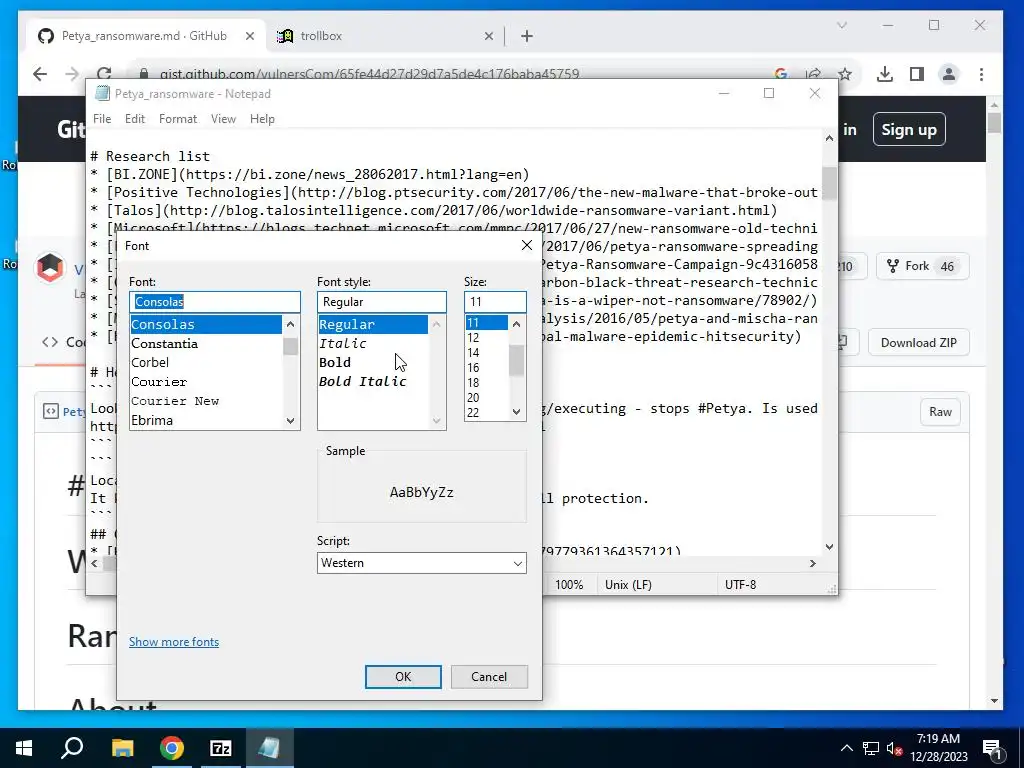Image resolution: width=1024 pixels, height=768 pixels.
Task: Open notification center icon
Action: [992, 749]
